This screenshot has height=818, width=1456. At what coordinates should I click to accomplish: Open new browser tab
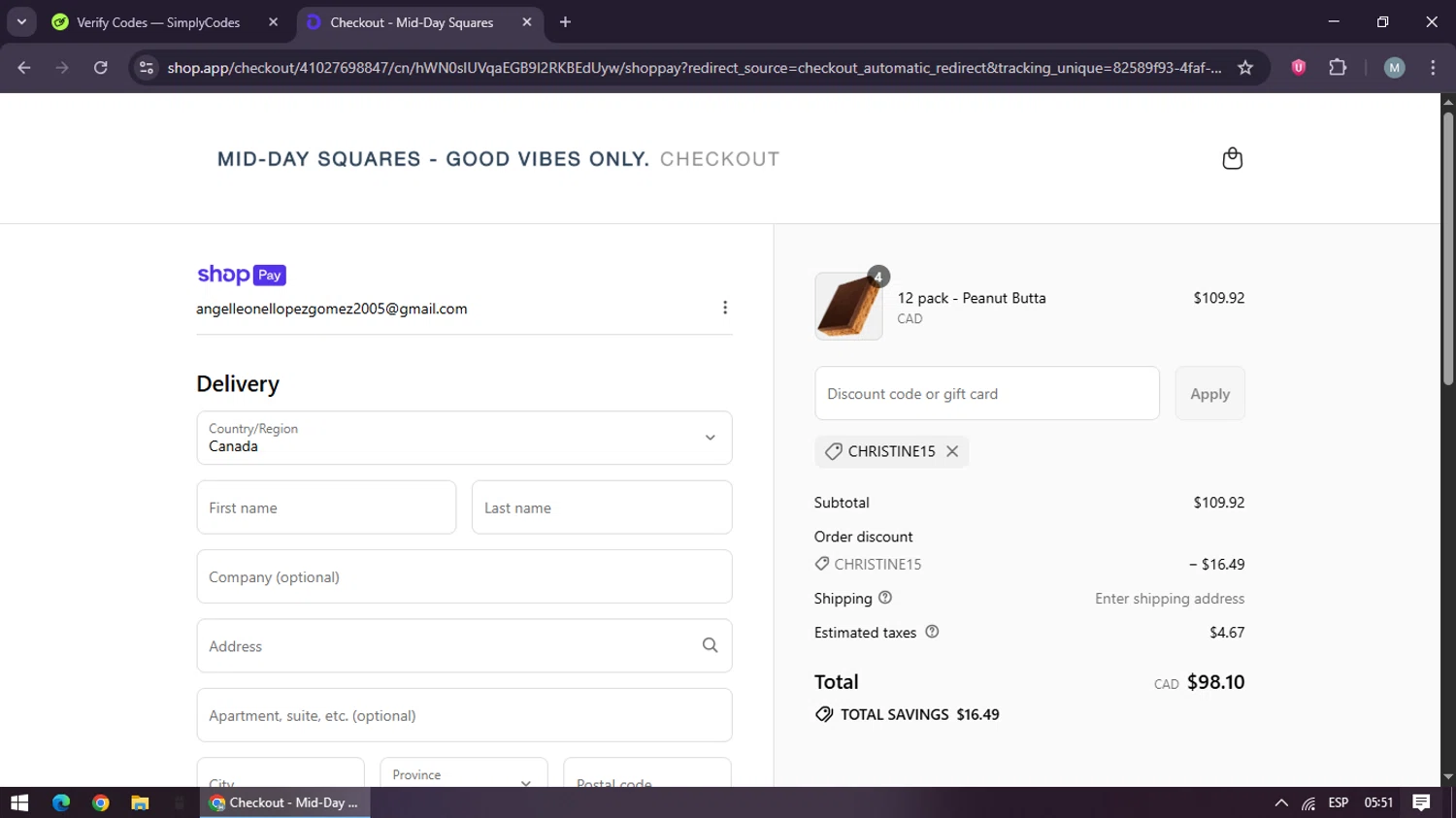(x=565, y=21)
